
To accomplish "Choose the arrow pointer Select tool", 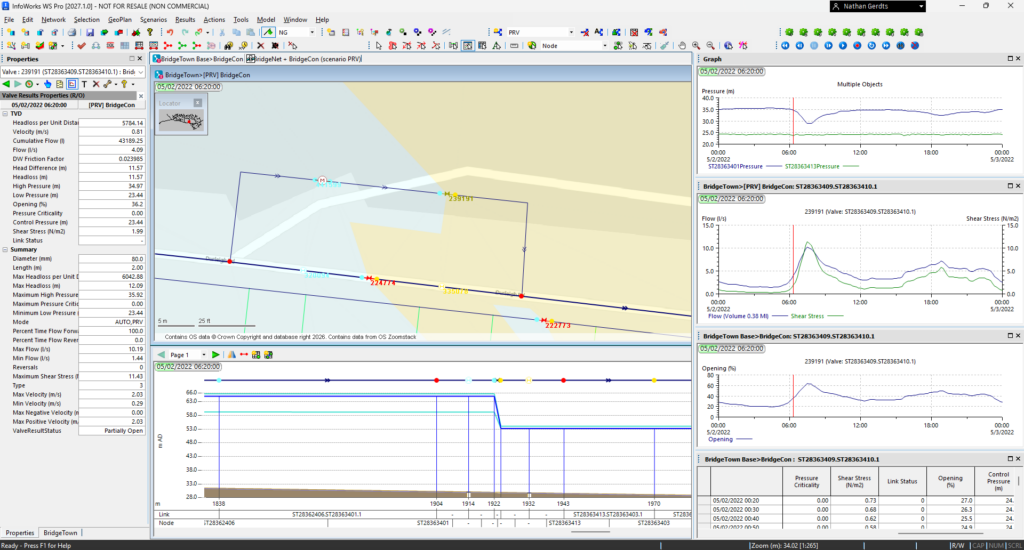I will point(379,46).
